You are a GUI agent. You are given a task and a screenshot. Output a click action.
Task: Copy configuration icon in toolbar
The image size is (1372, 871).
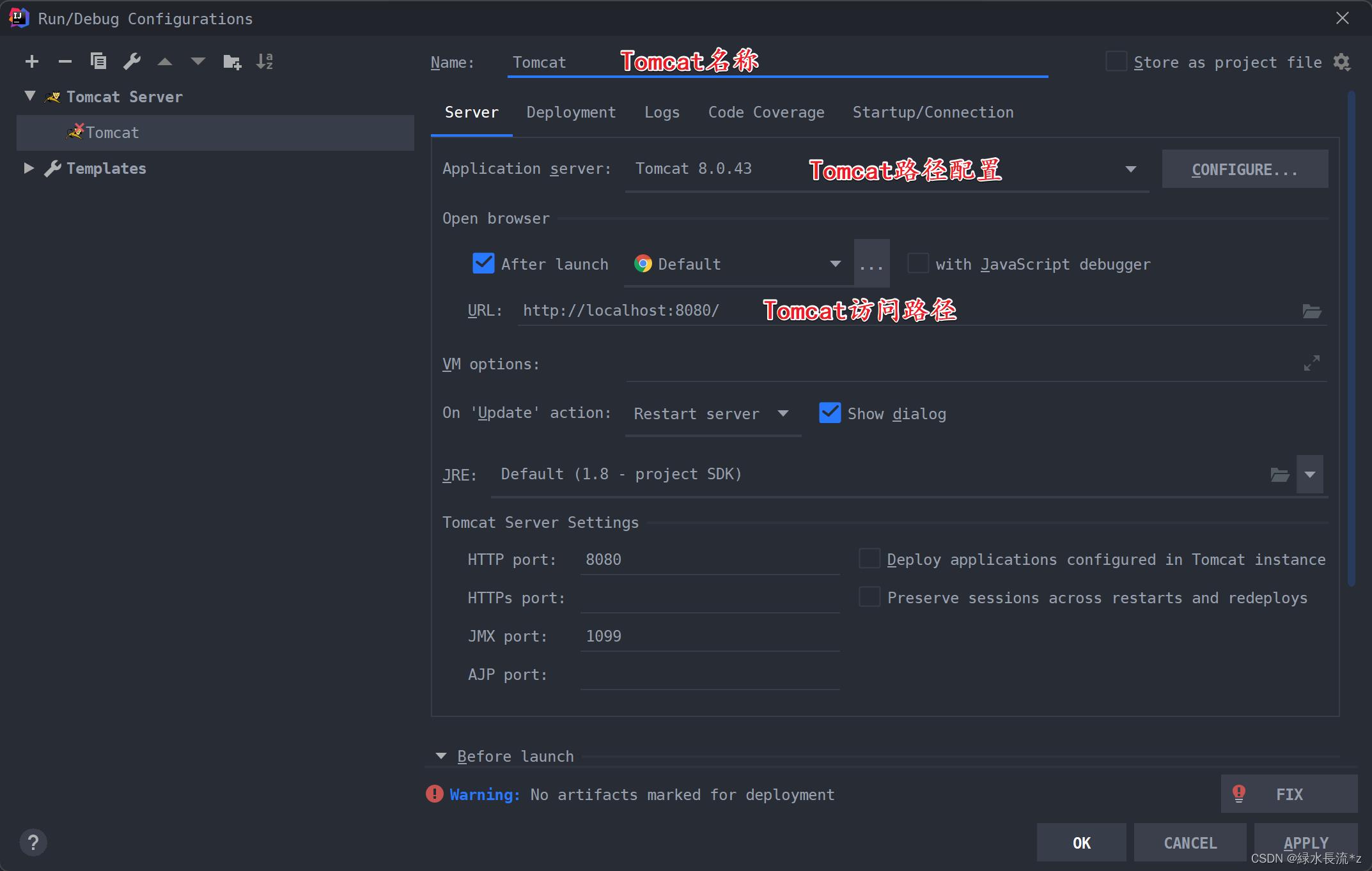coord(98,61)
